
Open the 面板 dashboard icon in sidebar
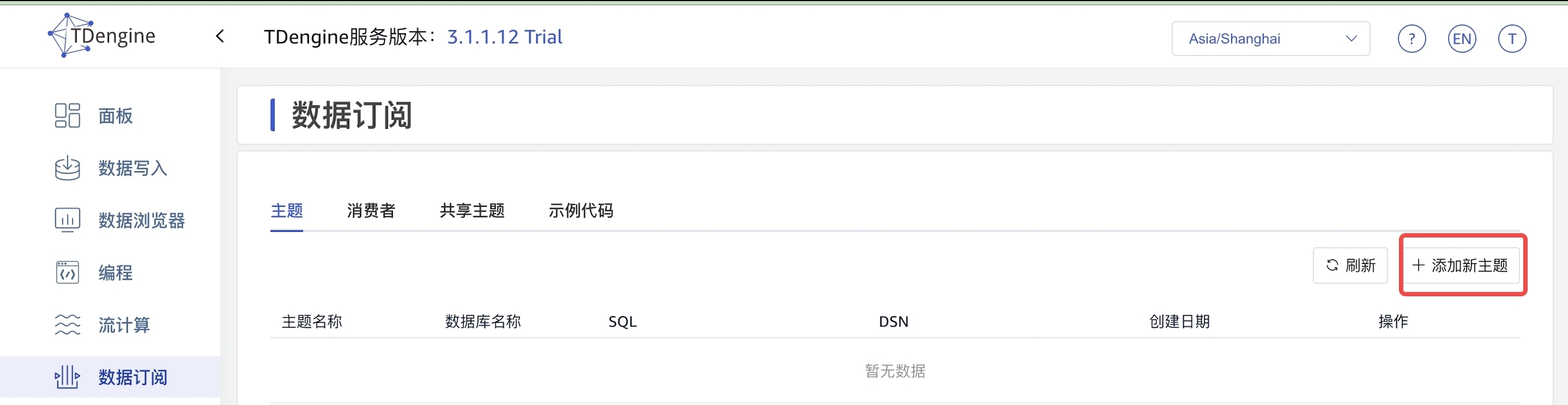click(x=67, y=115)
